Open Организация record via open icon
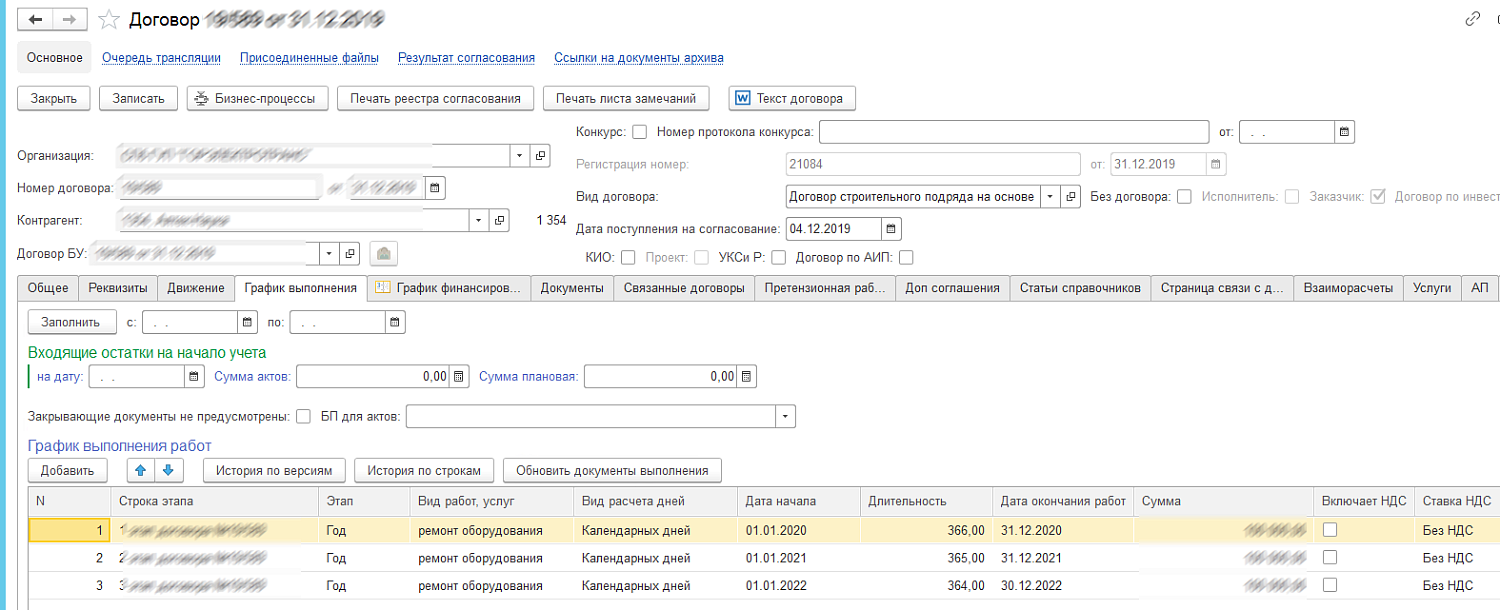 point(540,156)
